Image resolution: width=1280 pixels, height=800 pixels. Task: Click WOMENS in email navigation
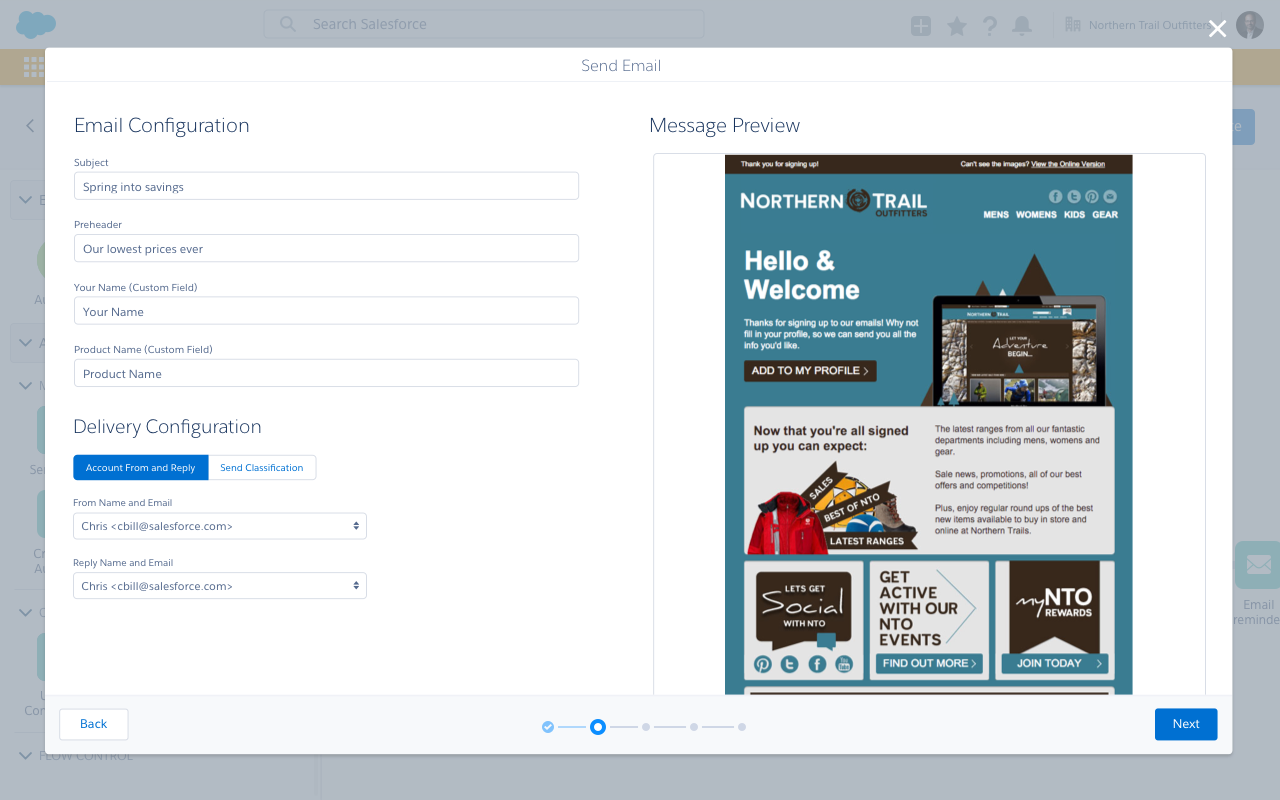click(x=1036, y=215)
